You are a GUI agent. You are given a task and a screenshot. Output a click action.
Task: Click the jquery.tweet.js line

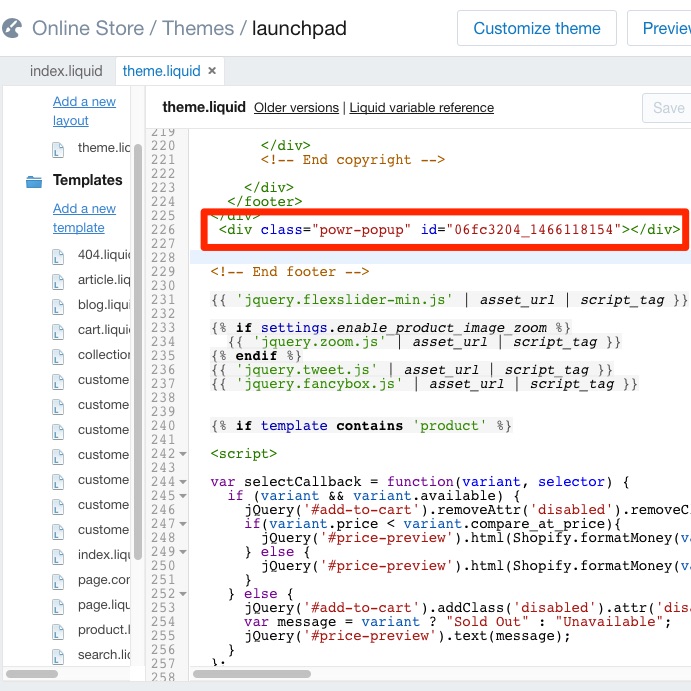pyautogui.click(x=412, y=370)
